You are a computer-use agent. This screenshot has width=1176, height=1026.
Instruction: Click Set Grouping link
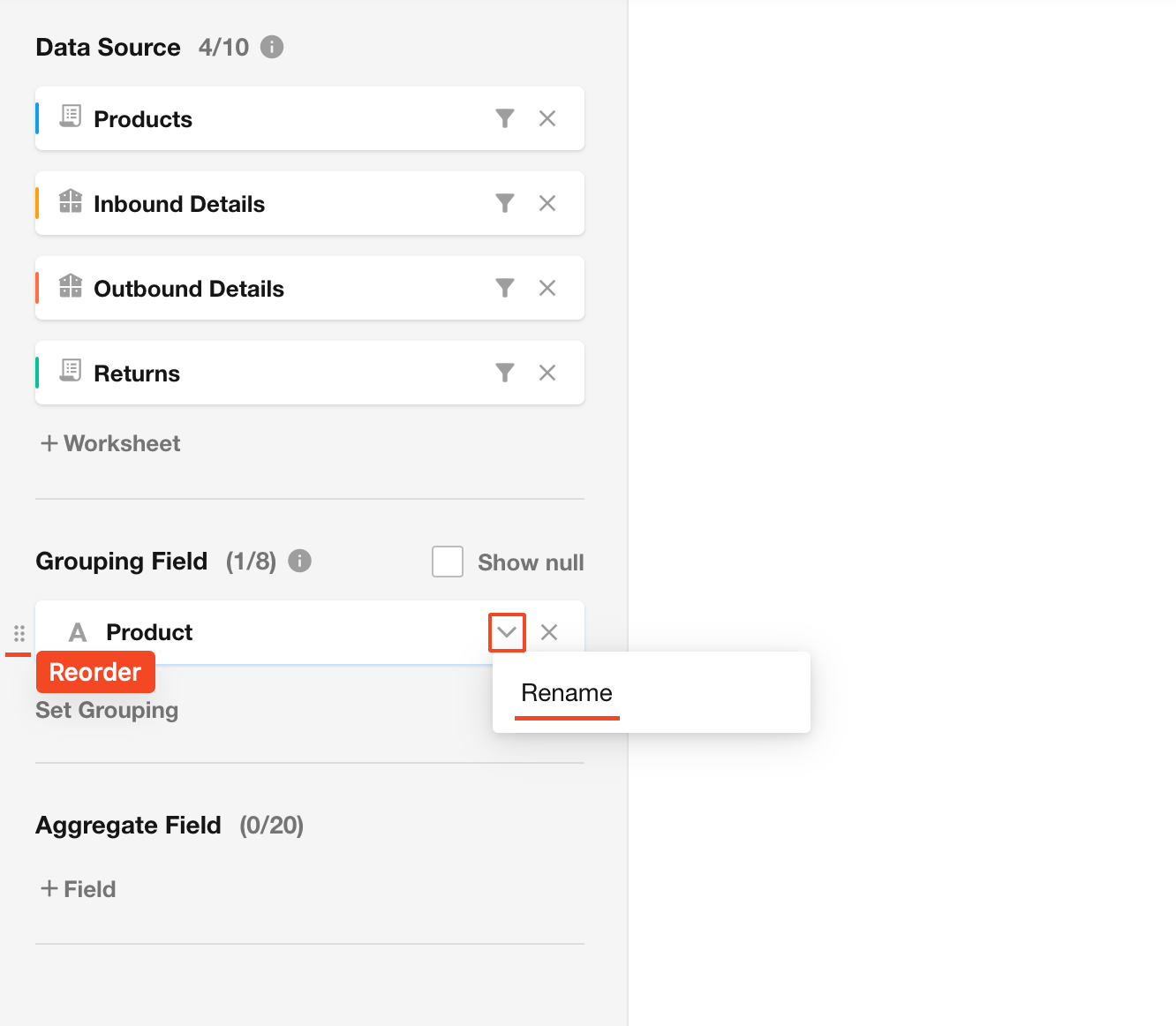pos(107,710)
